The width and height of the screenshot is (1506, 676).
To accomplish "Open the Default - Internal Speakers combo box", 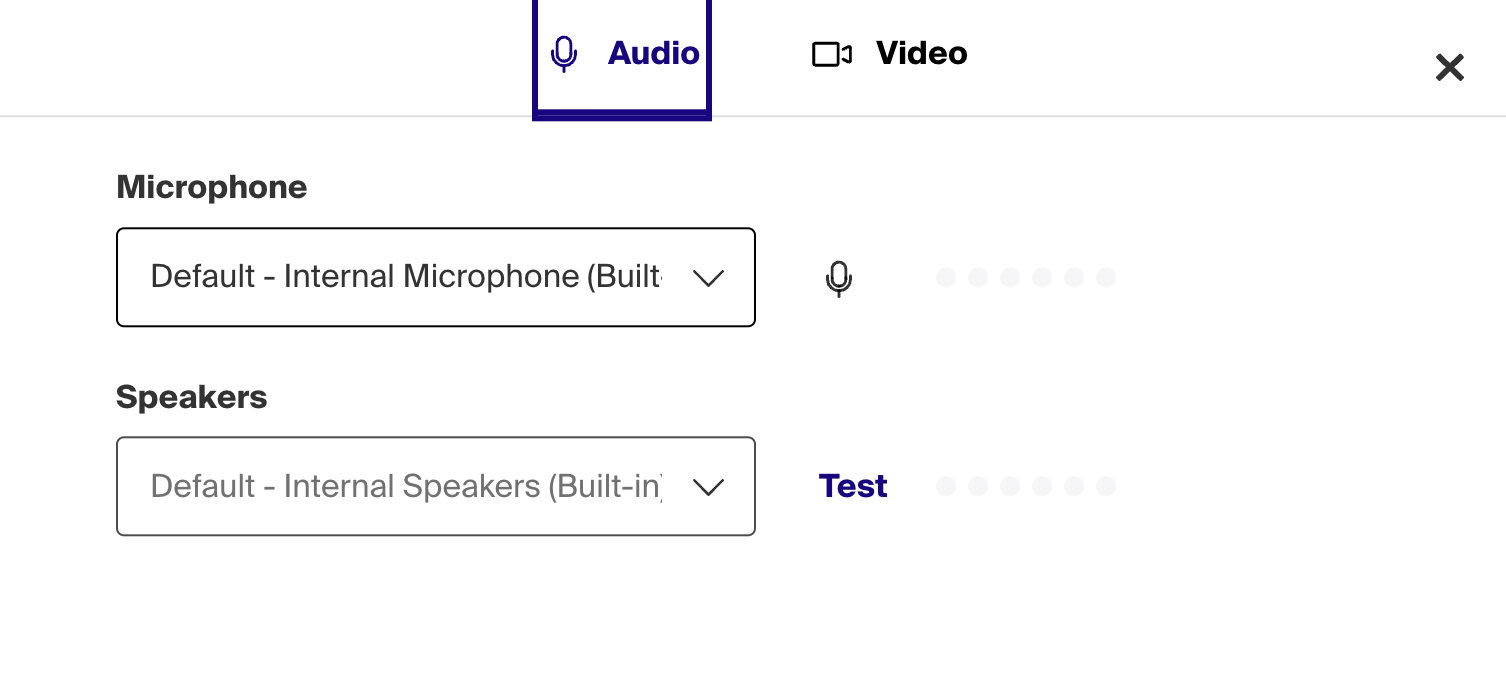I will (436, 486).
